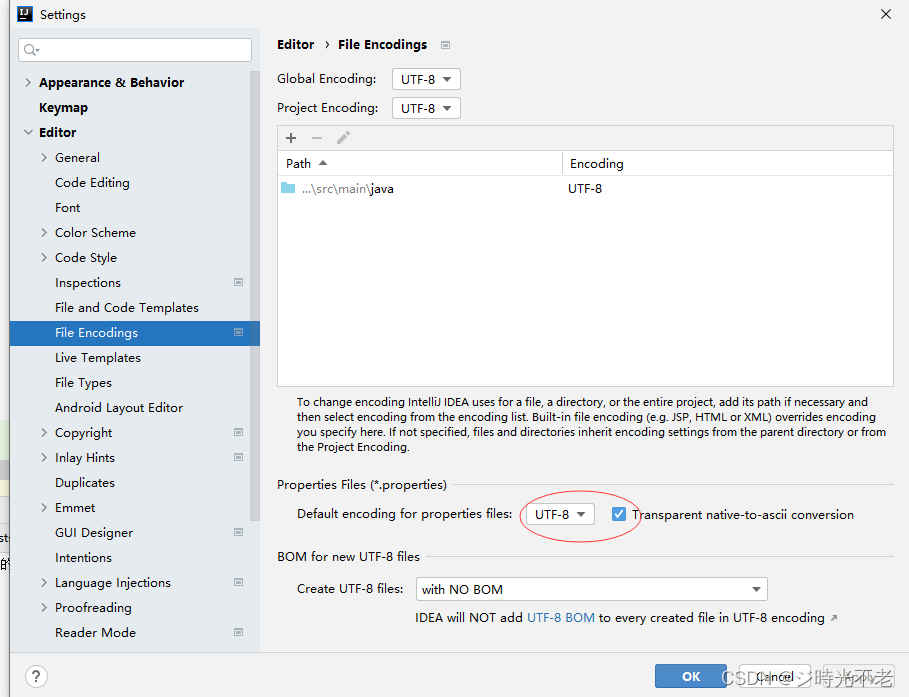Expand the Color Scheme node

[x=44, y=232]
